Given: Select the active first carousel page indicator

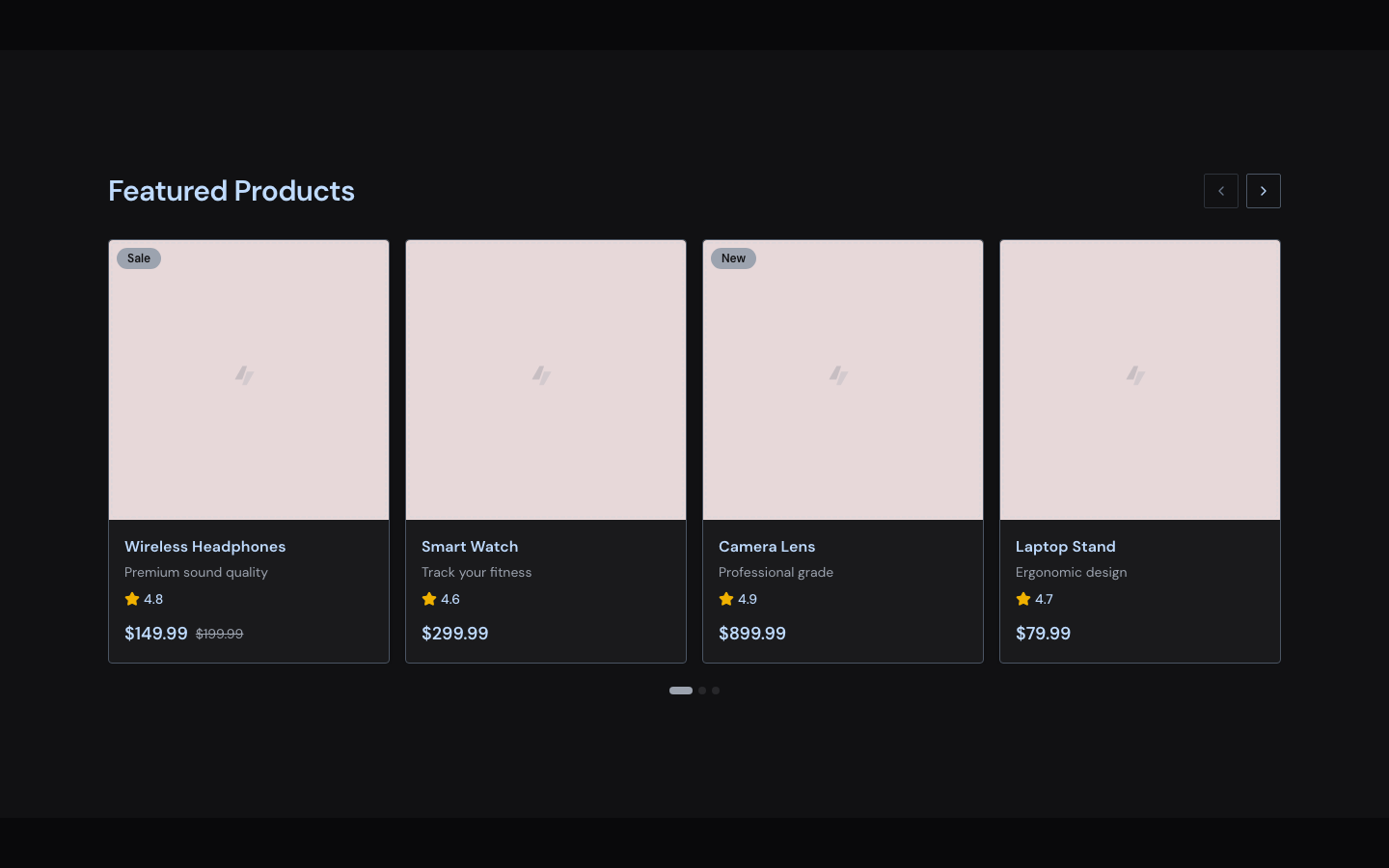Looking at the screenshot, I should [x=681, y=691].
